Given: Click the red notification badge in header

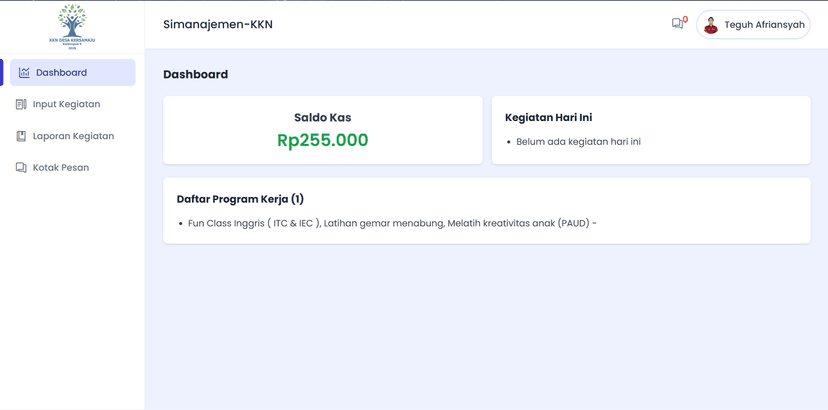Looking at the screenshot, I should click(685, 19).
